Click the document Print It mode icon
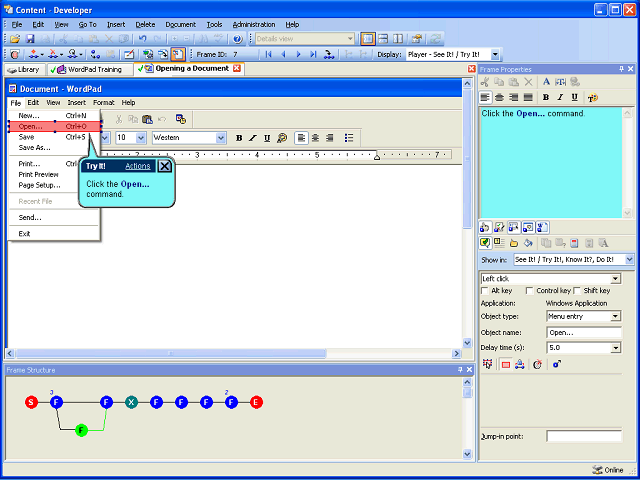Screen dimensions: 640x480 [x=542, y=227]
